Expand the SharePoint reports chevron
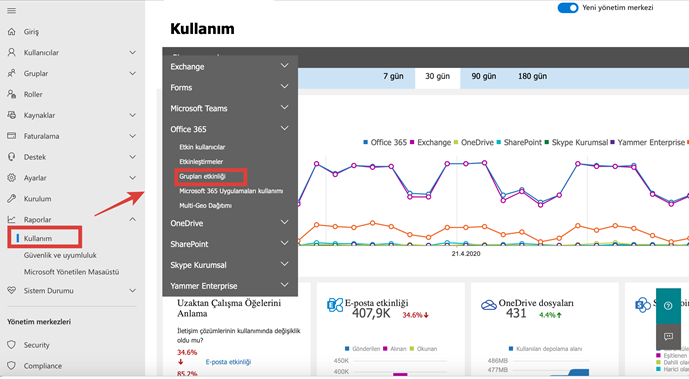689x379 pixels. (x=285, y=243)
